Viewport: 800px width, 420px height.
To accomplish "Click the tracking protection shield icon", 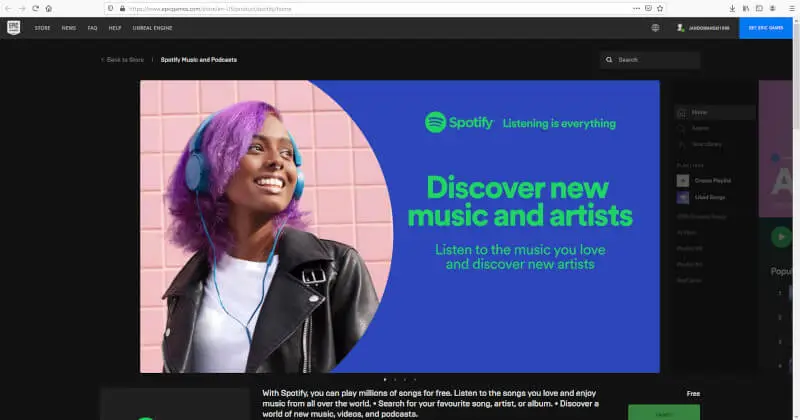I will point(111,9).
